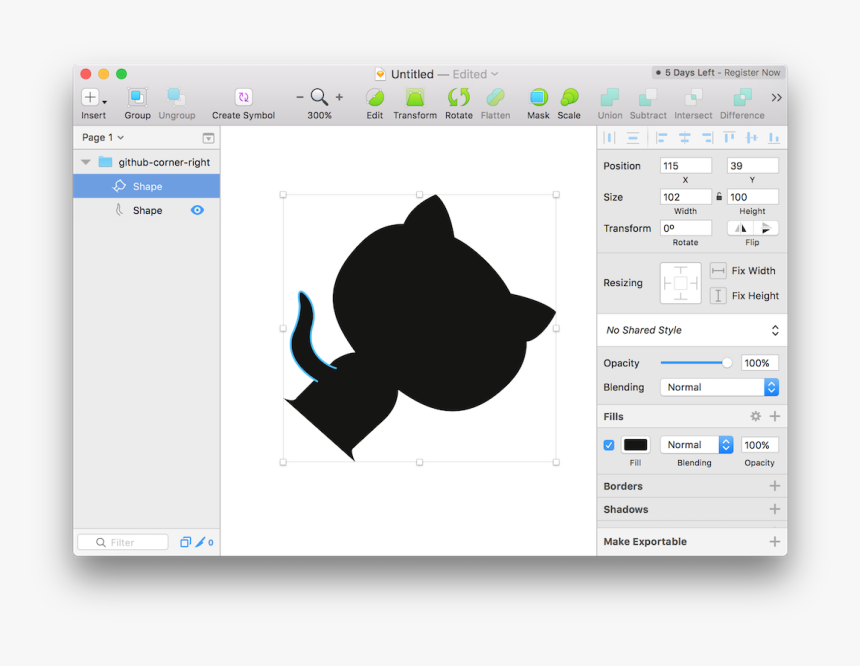
Task: Align vertical centers
Action: point(751,138)
